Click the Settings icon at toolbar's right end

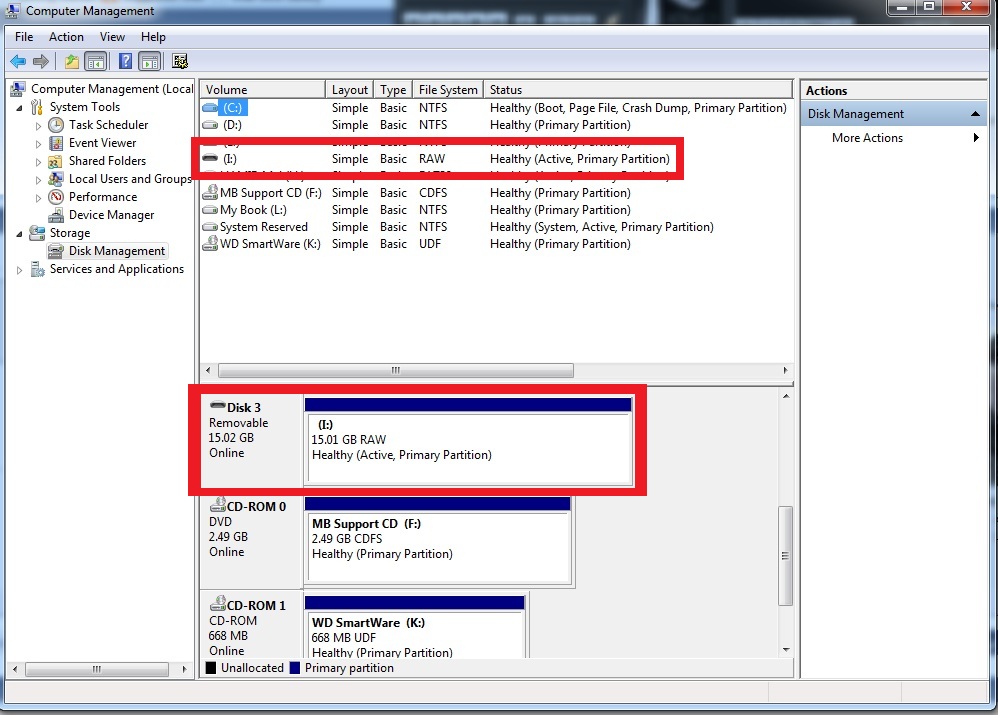[x=180, y=61]
